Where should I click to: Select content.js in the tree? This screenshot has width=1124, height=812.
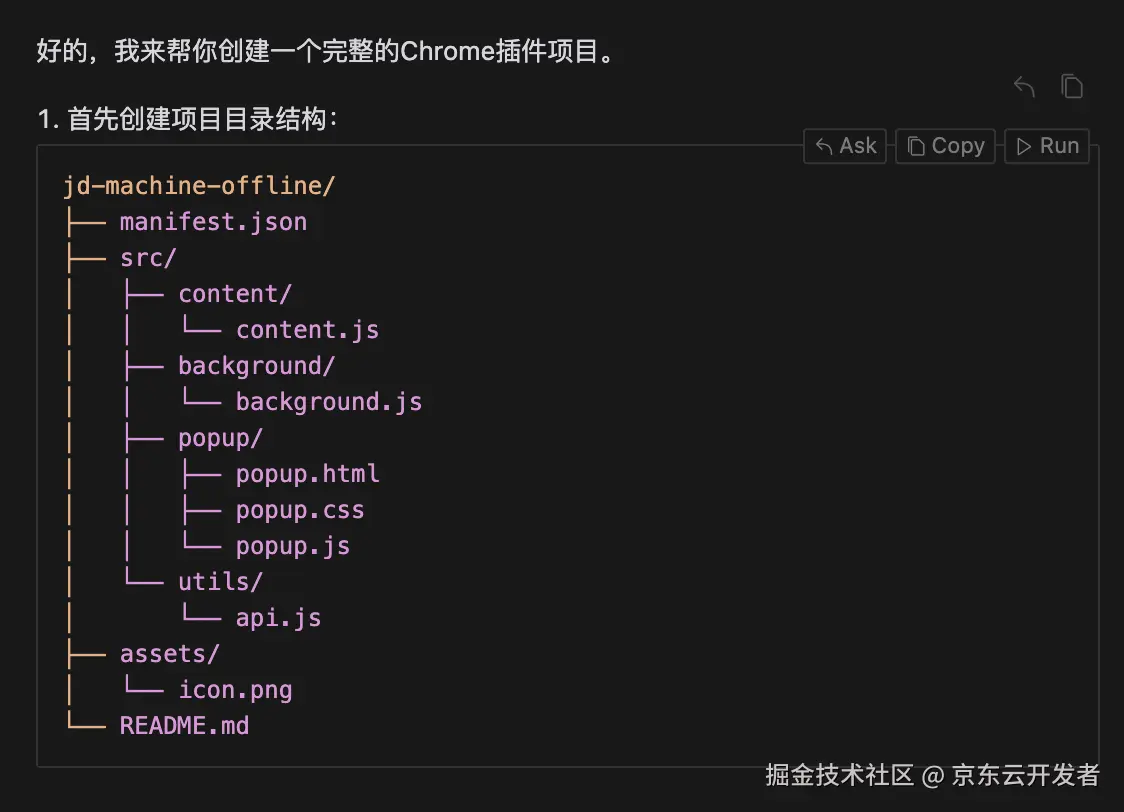(x=307, y=330)
